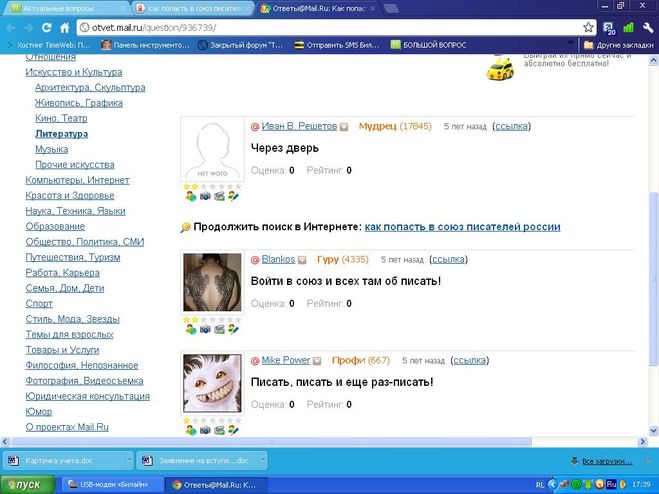Open Blankos user avatar image
This screenshot has width=659, height=494.
pos(212,282)
